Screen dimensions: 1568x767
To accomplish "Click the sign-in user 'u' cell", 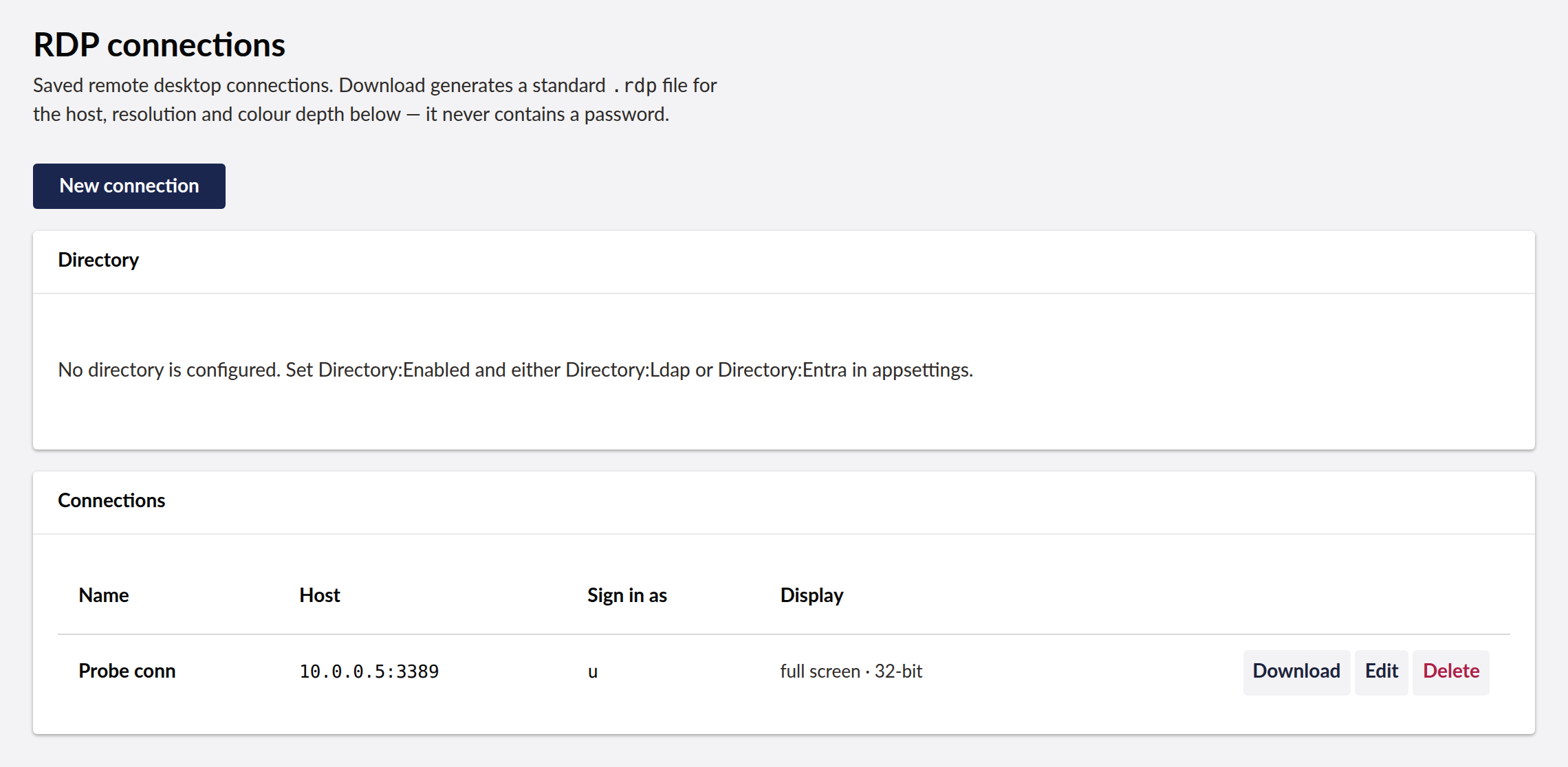I will tap(593, 672).
